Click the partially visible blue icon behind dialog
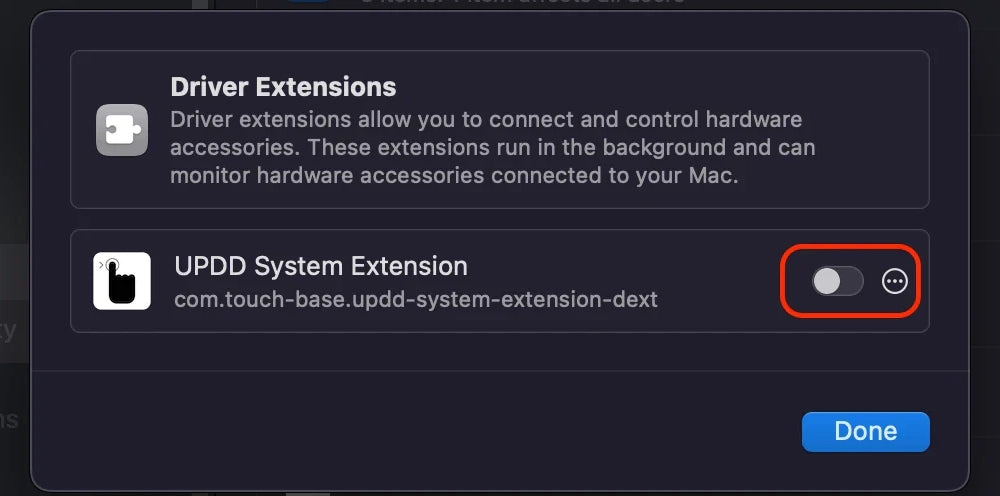Image resolution: width=1000 pixels, height=496 pixels. click(307, 2)
